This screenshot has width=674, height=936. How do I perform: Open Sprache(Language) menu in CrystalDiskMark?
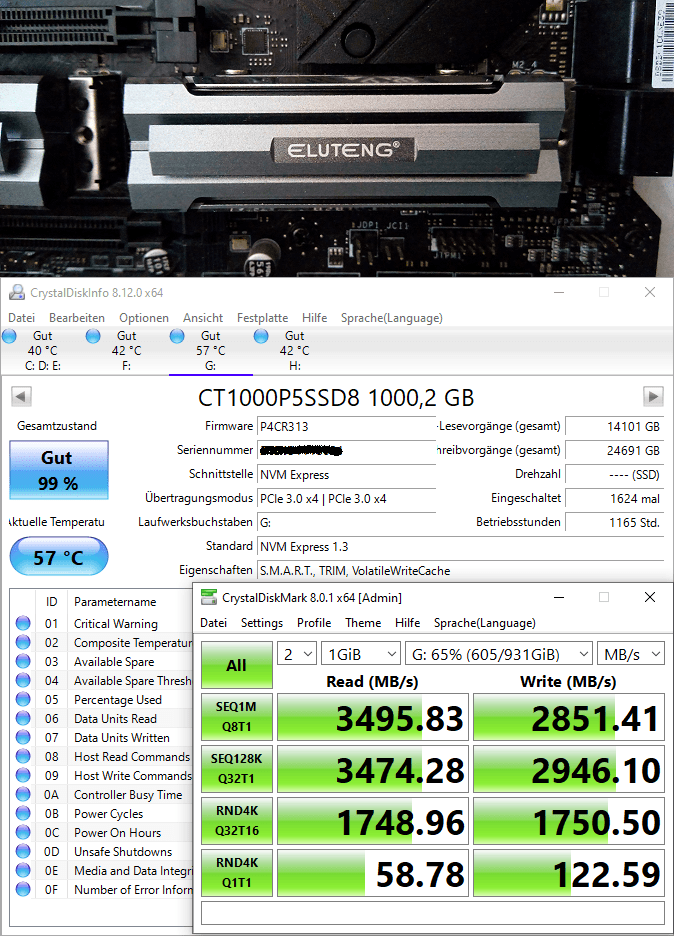point(485,623)
